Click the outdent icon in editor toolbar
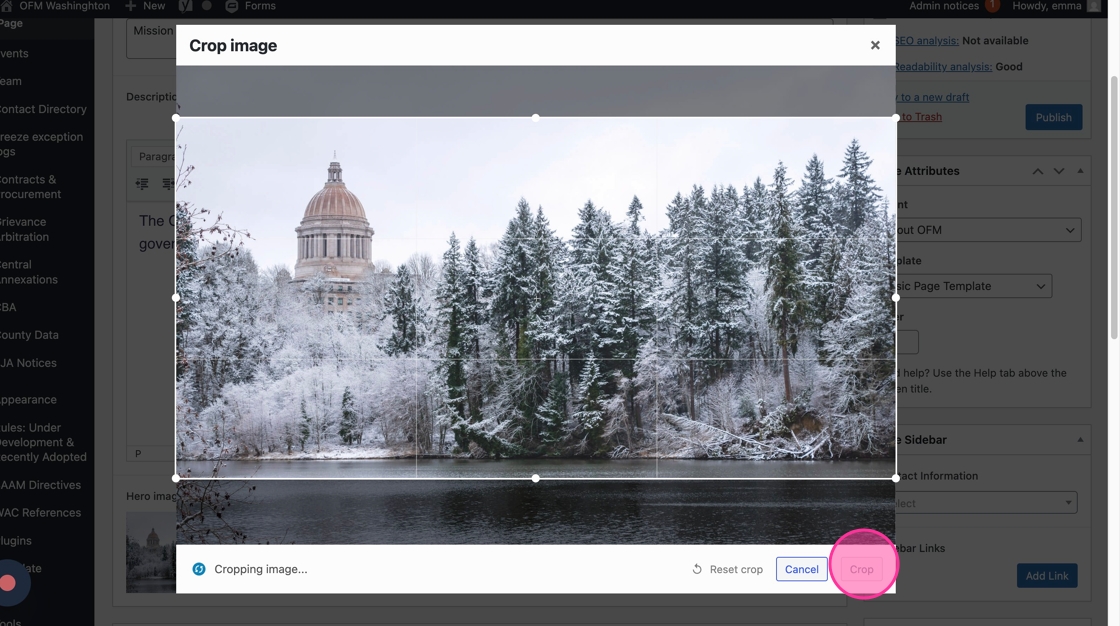Image resolution: width=1120 pixels, height=626 pixels. (x=142, y=184)
